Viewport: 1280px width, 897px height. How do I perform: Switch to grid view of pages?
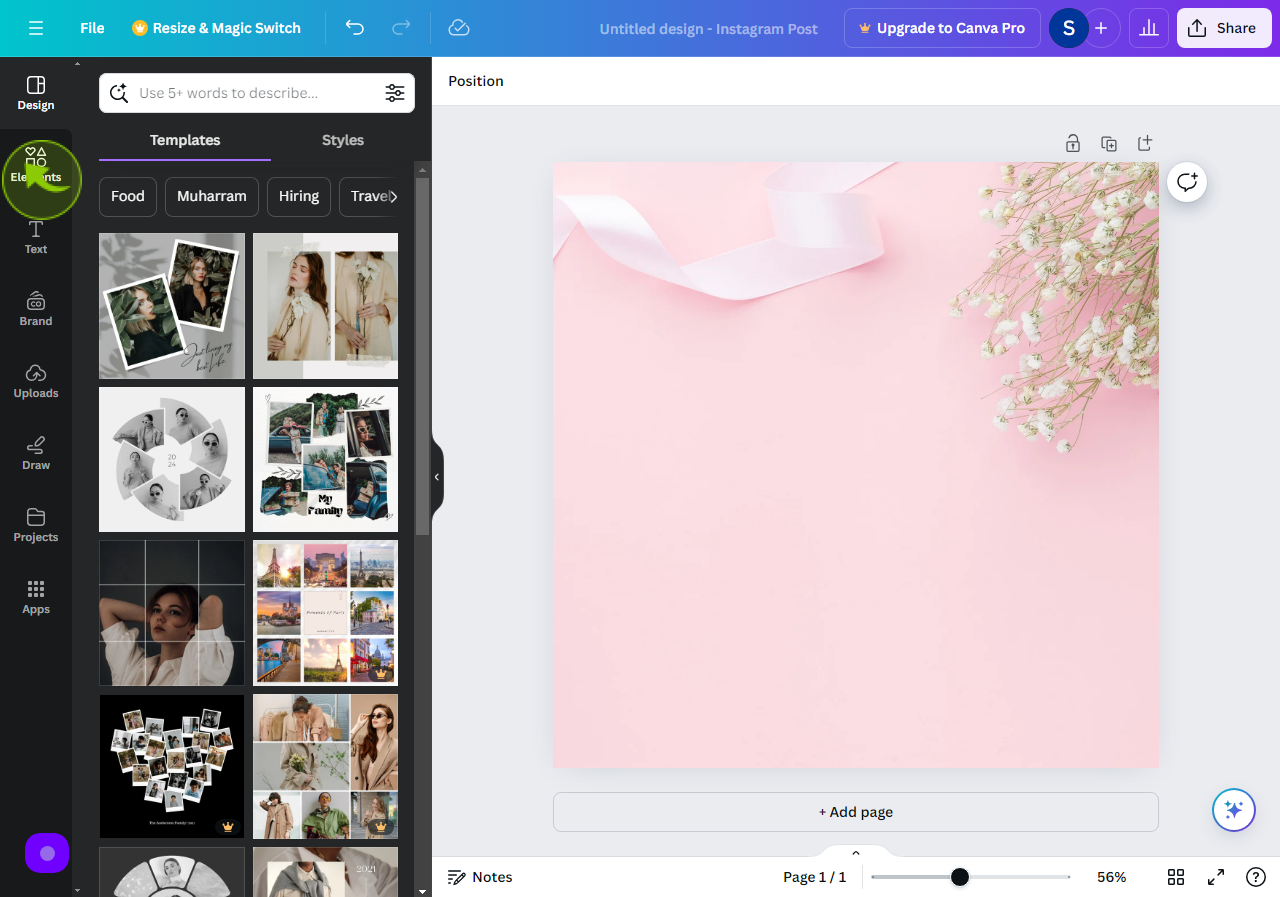1176,877
